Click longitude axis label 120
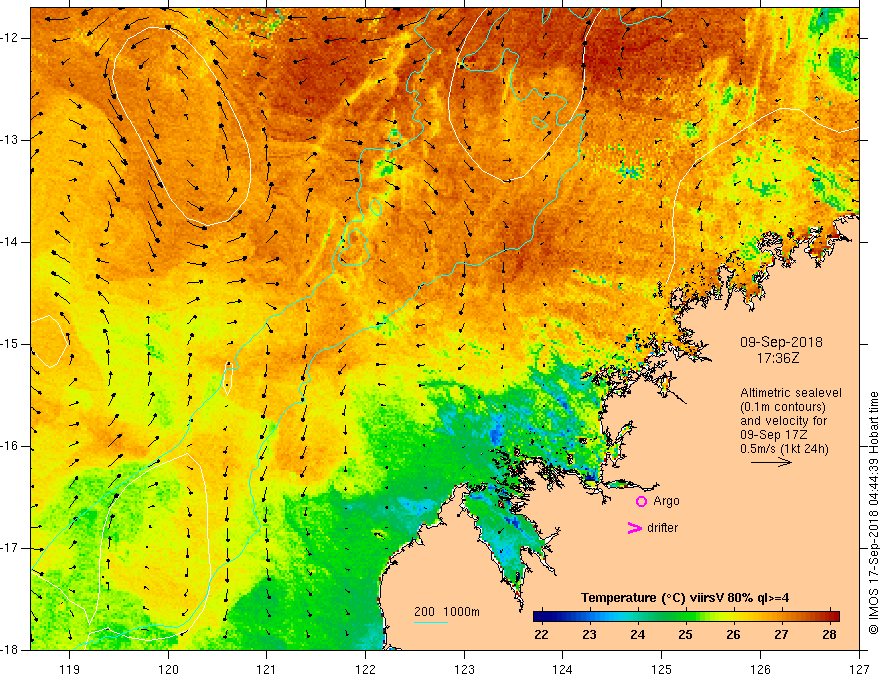Screen dimensions: 880x680 tap(168, 669)
